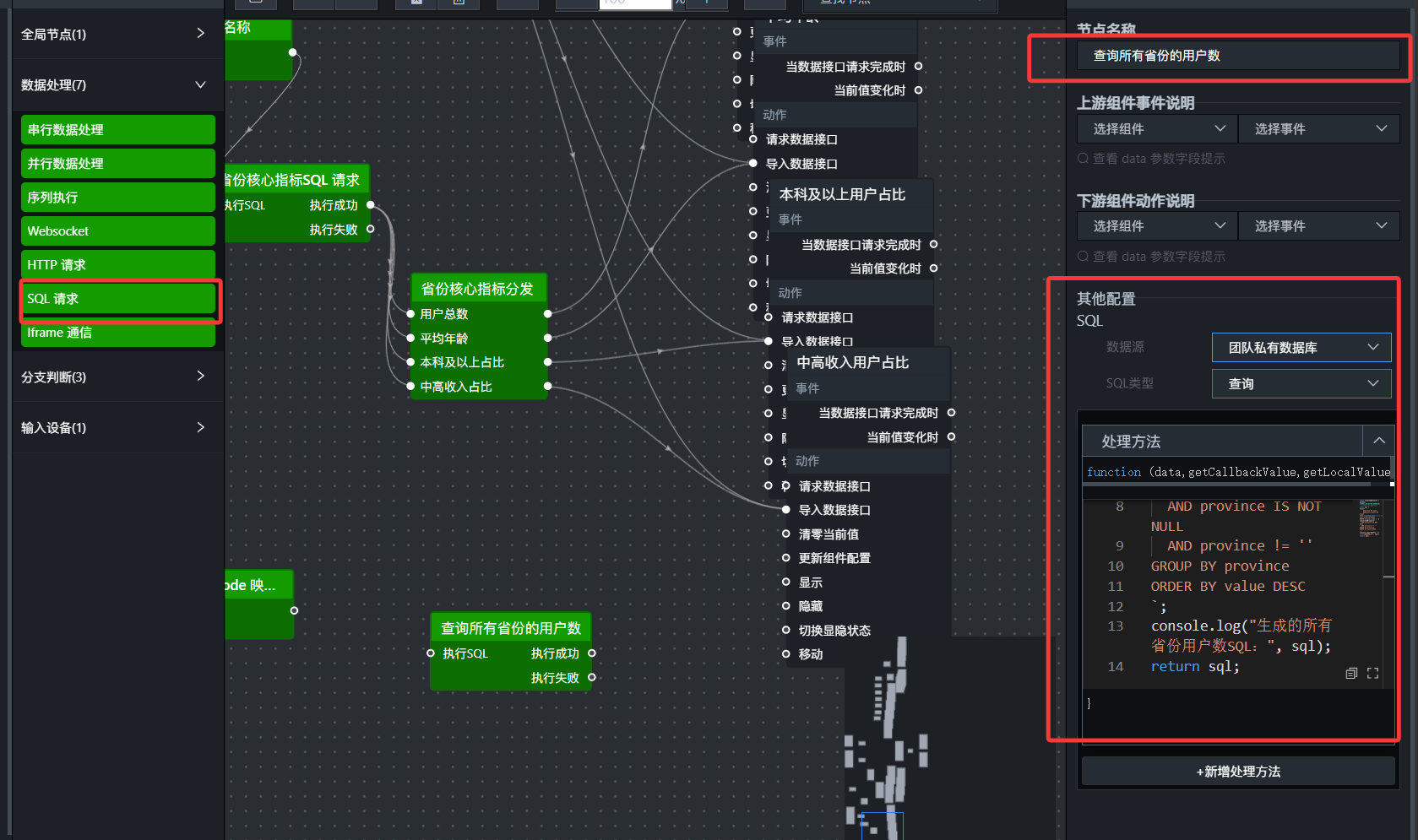1418x840 pixels.
Task: Click 导入数据接口 port of 中高收入用户占比
Action: click(786, 509)
